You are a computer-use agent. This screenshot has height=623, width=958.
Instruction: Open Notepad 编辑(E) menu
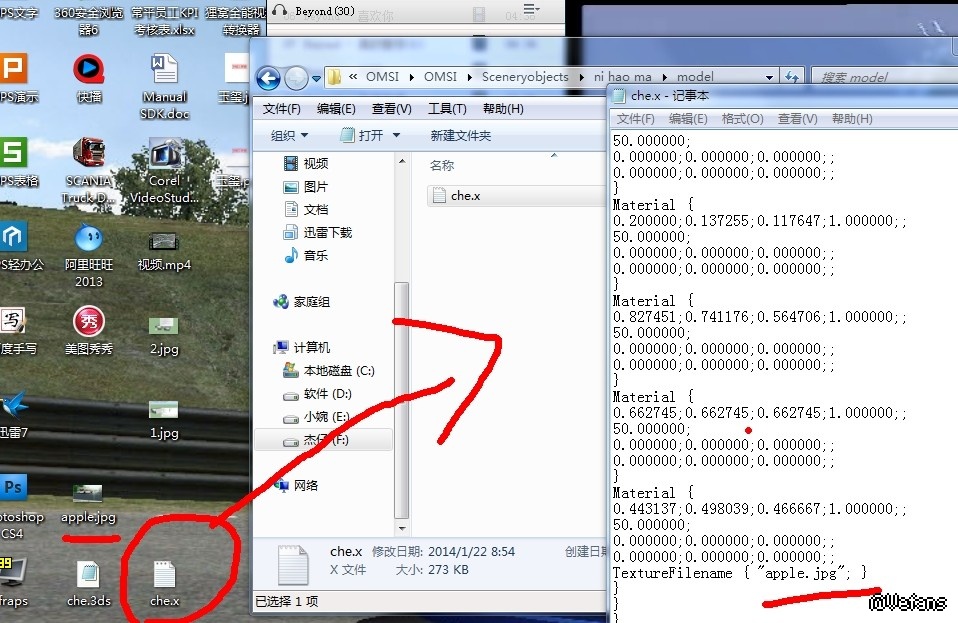click(x=688, y=118)
